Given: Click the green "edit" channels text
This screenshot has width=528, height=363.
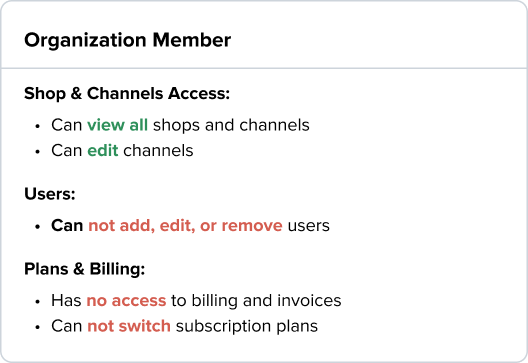Looking at the screenshot, I should (x=103, y=150).
